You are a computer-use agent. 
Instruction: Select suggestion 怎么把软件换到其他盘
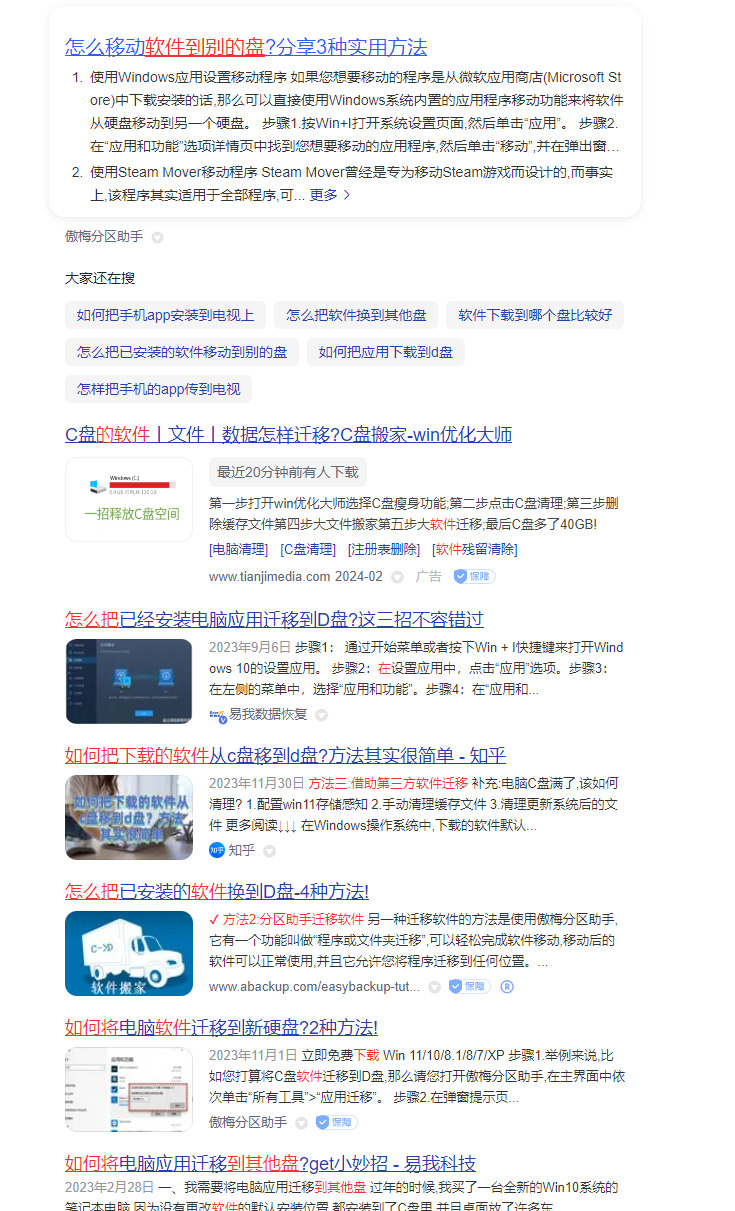click(356, 316)
